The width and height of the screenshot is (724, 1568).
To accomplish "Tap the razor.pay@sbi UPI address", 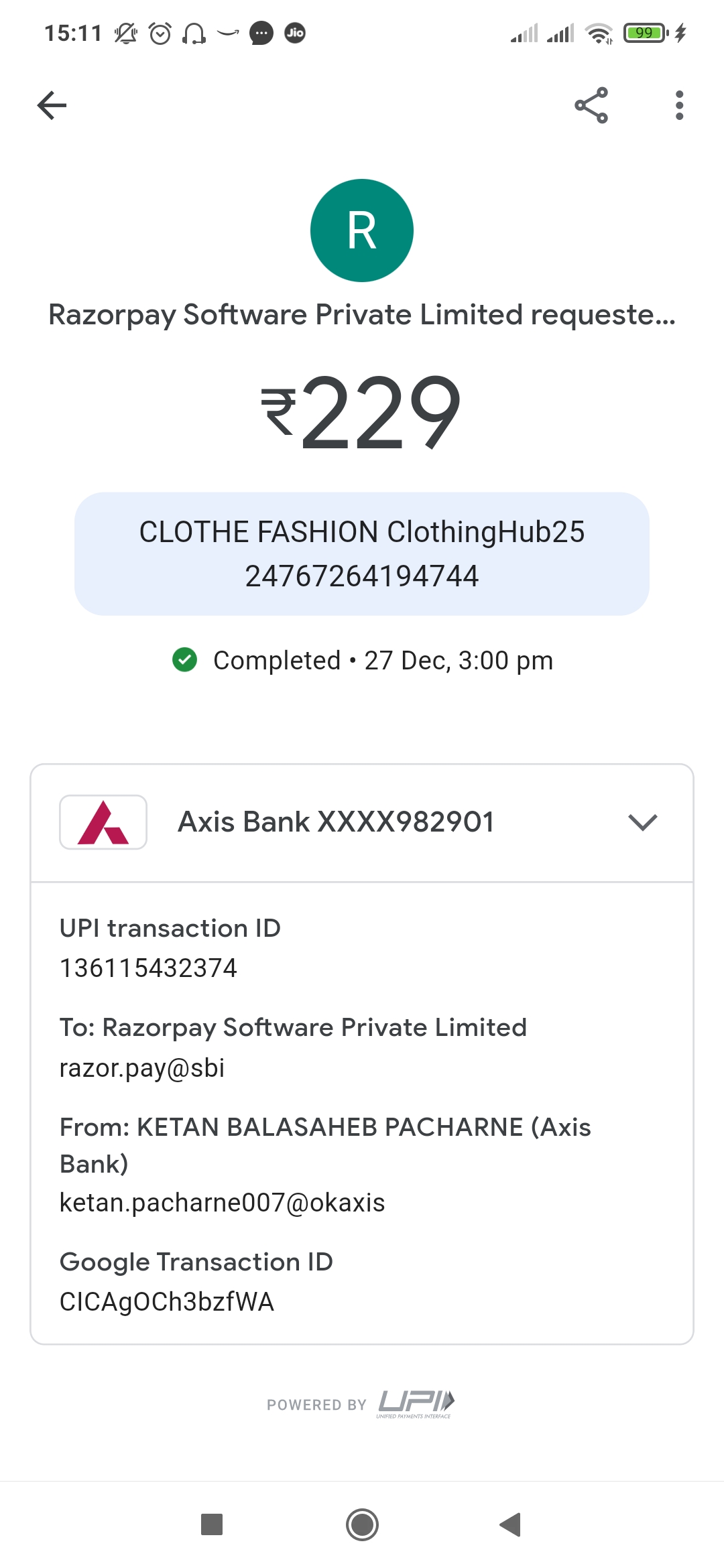I will point(142,1067).
